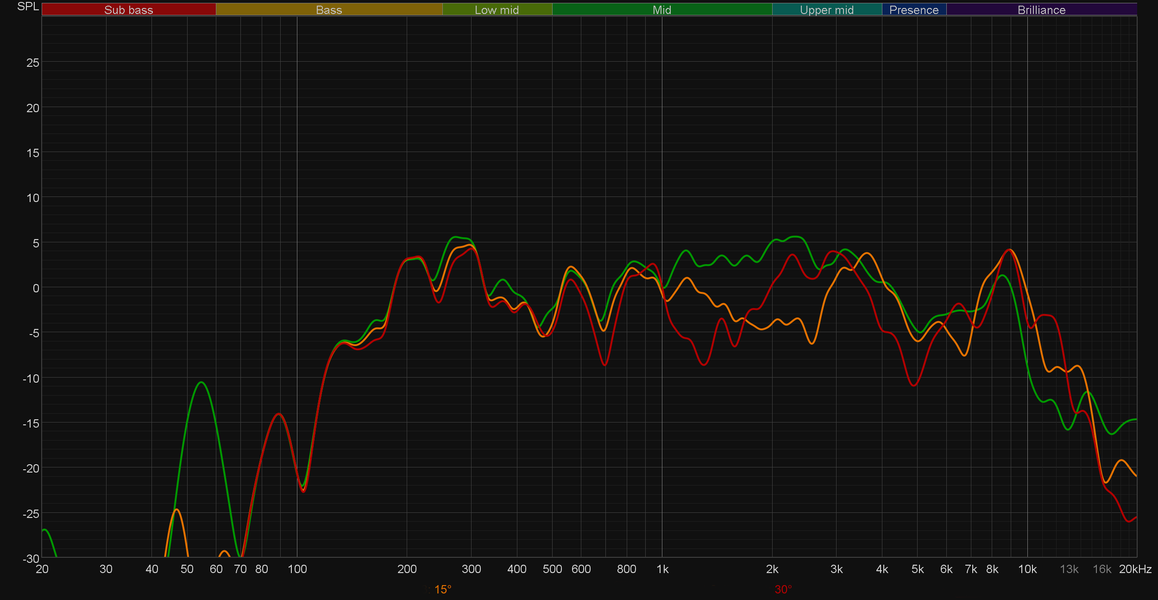The image size is (1158, 600).
Task: Click the 60 Hz frequency axis label
Action: click(x=216, y=569)
